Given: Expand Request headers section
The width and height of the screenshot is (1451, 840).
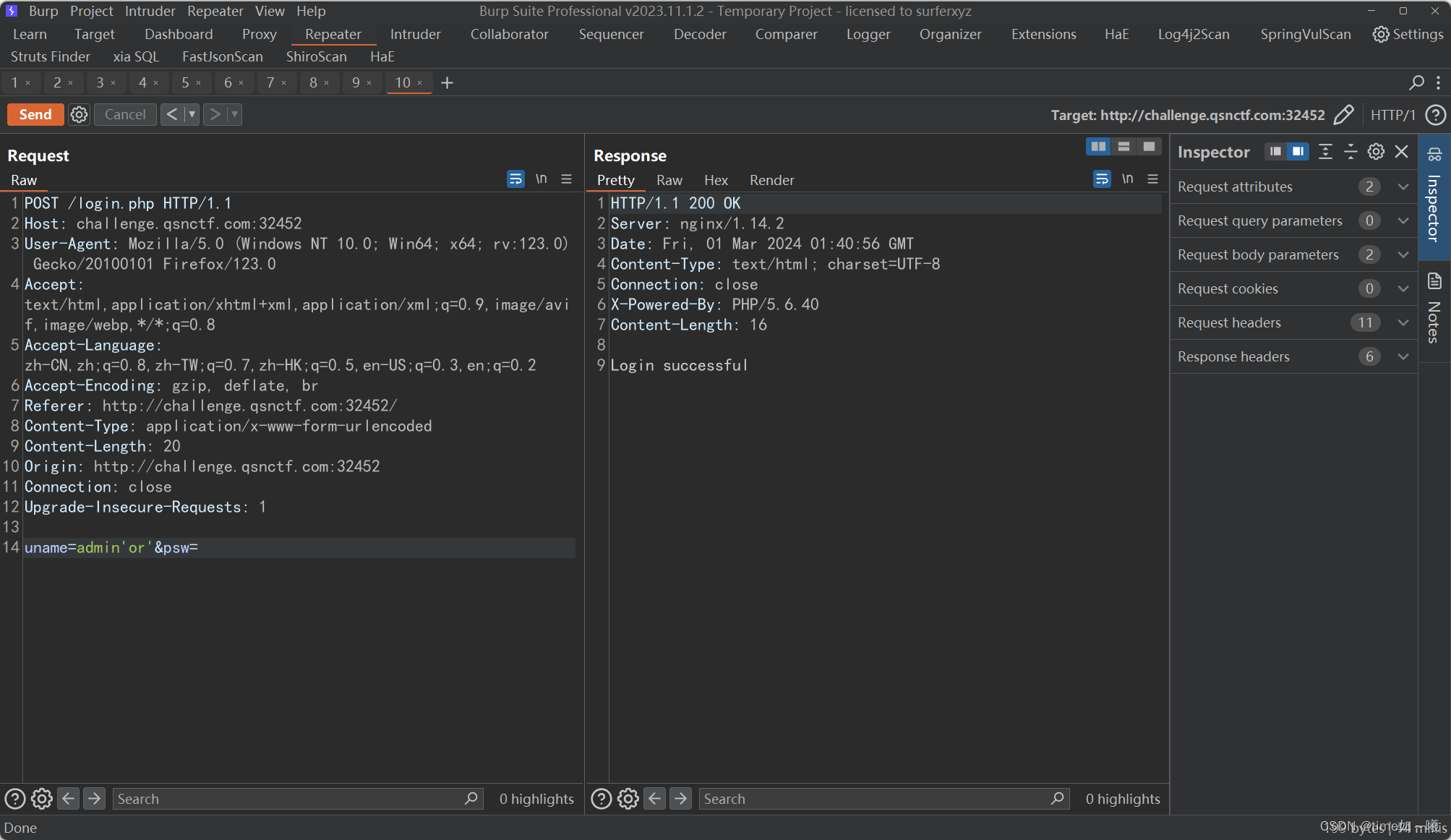Looking at the screenshot, I should pos(1293,322).
